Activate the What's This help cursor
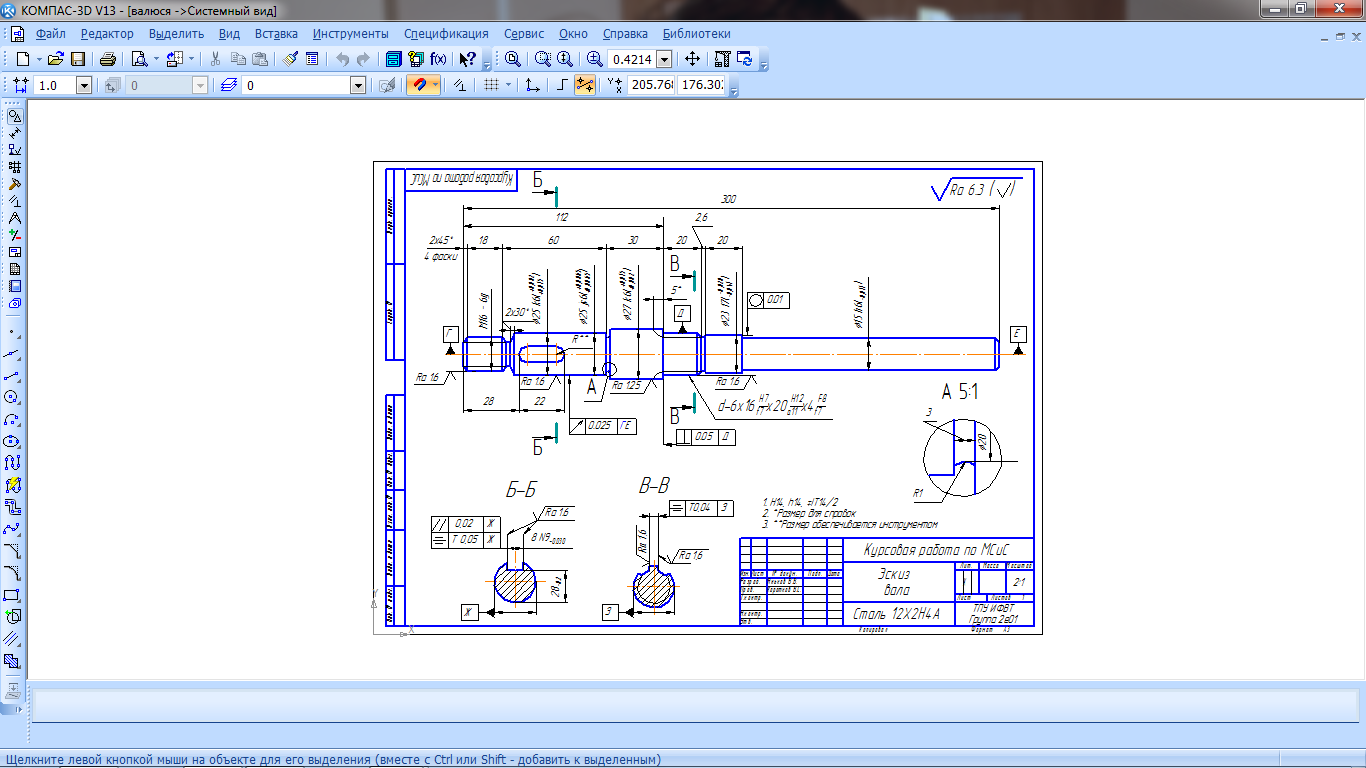This screenshot has width=1366, height=768. tap(468, 59)
